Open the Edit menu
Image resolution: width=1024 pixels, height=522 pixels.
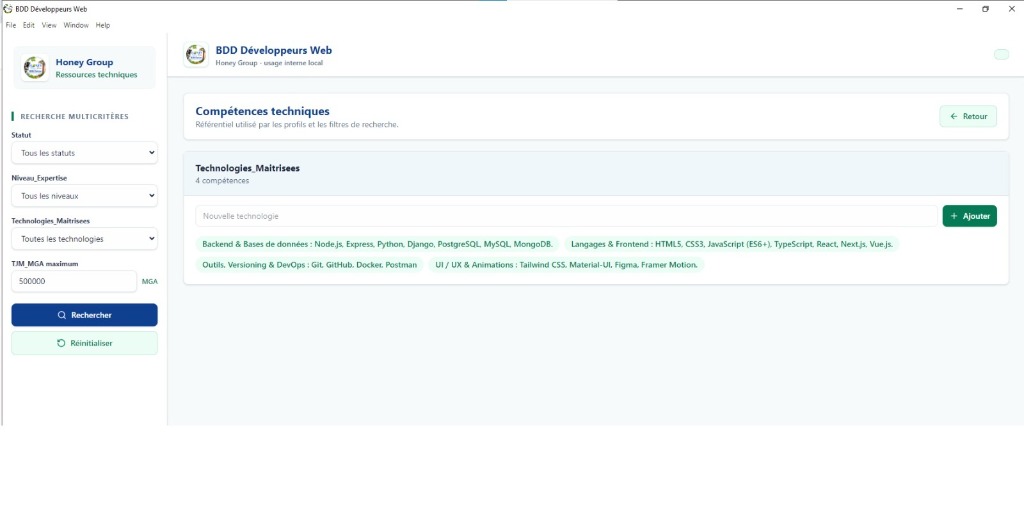[x=29, y=25]
